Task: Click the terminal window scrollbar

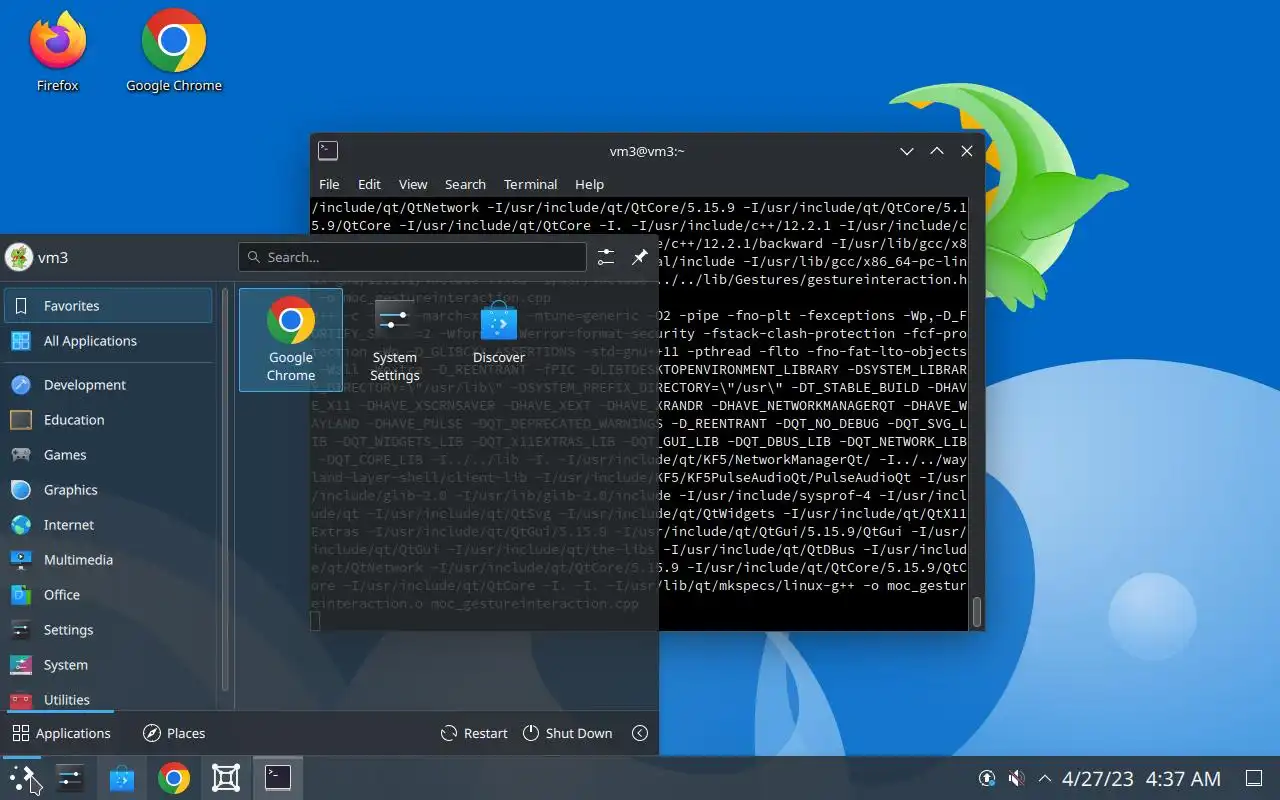Action: [x=976, y=611]
